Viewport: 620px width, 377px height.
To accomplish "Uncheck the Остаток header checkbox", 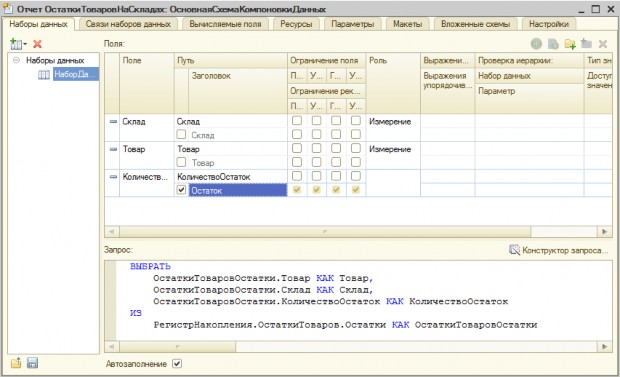I will click(x=181, y=190).
